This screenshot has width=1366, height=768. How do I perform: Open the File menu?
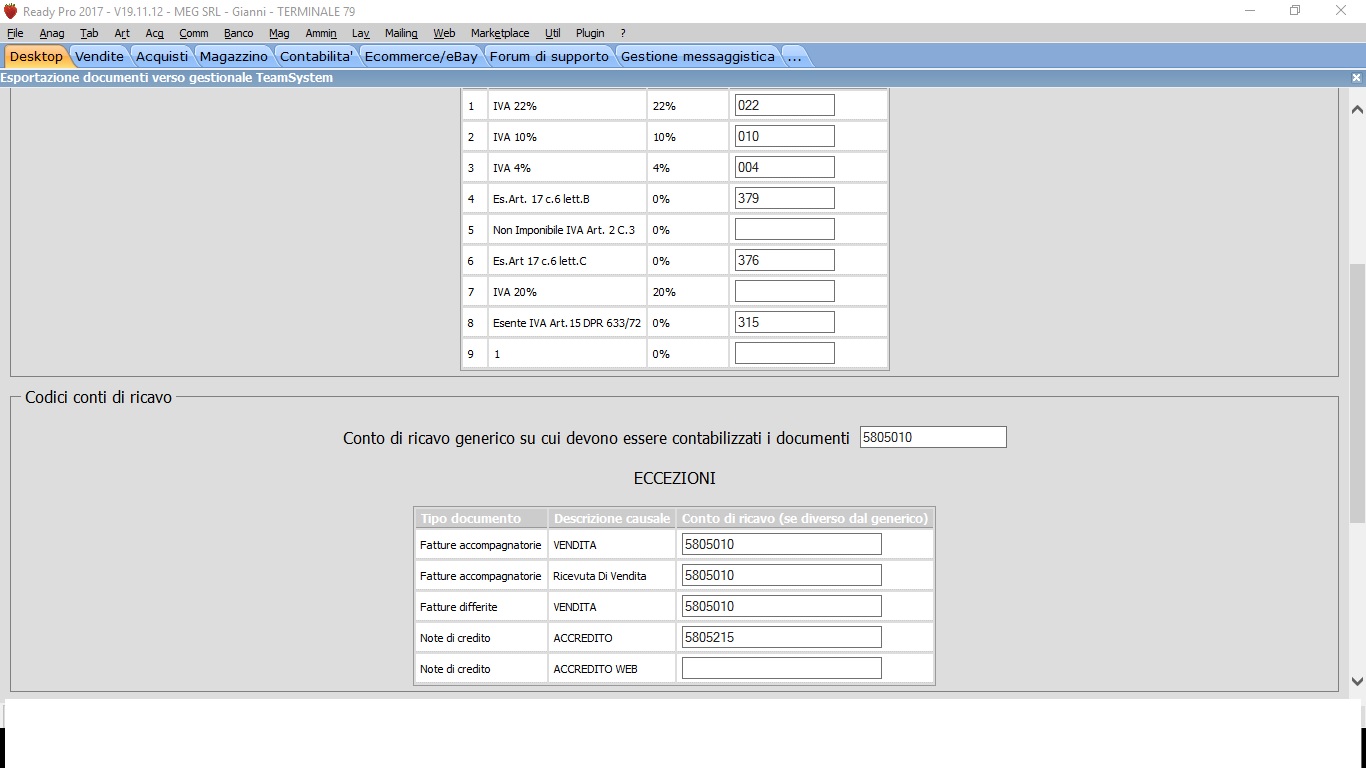click(x=15, y=33)
